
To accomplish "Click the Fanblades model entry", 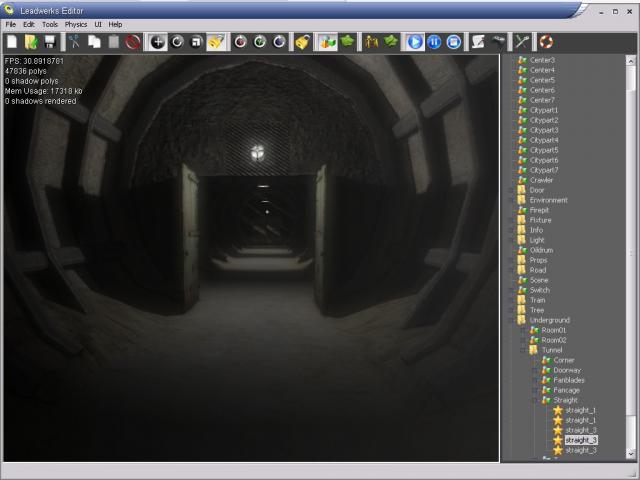I will pos(568,380).
